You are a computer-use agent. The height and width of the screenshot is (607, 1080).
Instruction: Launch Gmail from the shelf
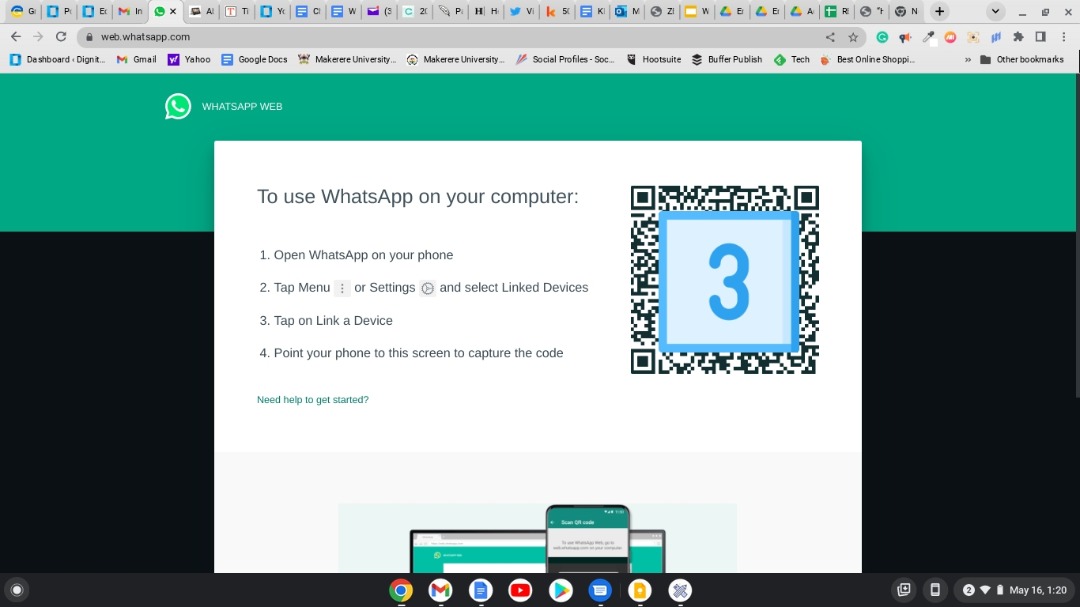coord(440,590)
